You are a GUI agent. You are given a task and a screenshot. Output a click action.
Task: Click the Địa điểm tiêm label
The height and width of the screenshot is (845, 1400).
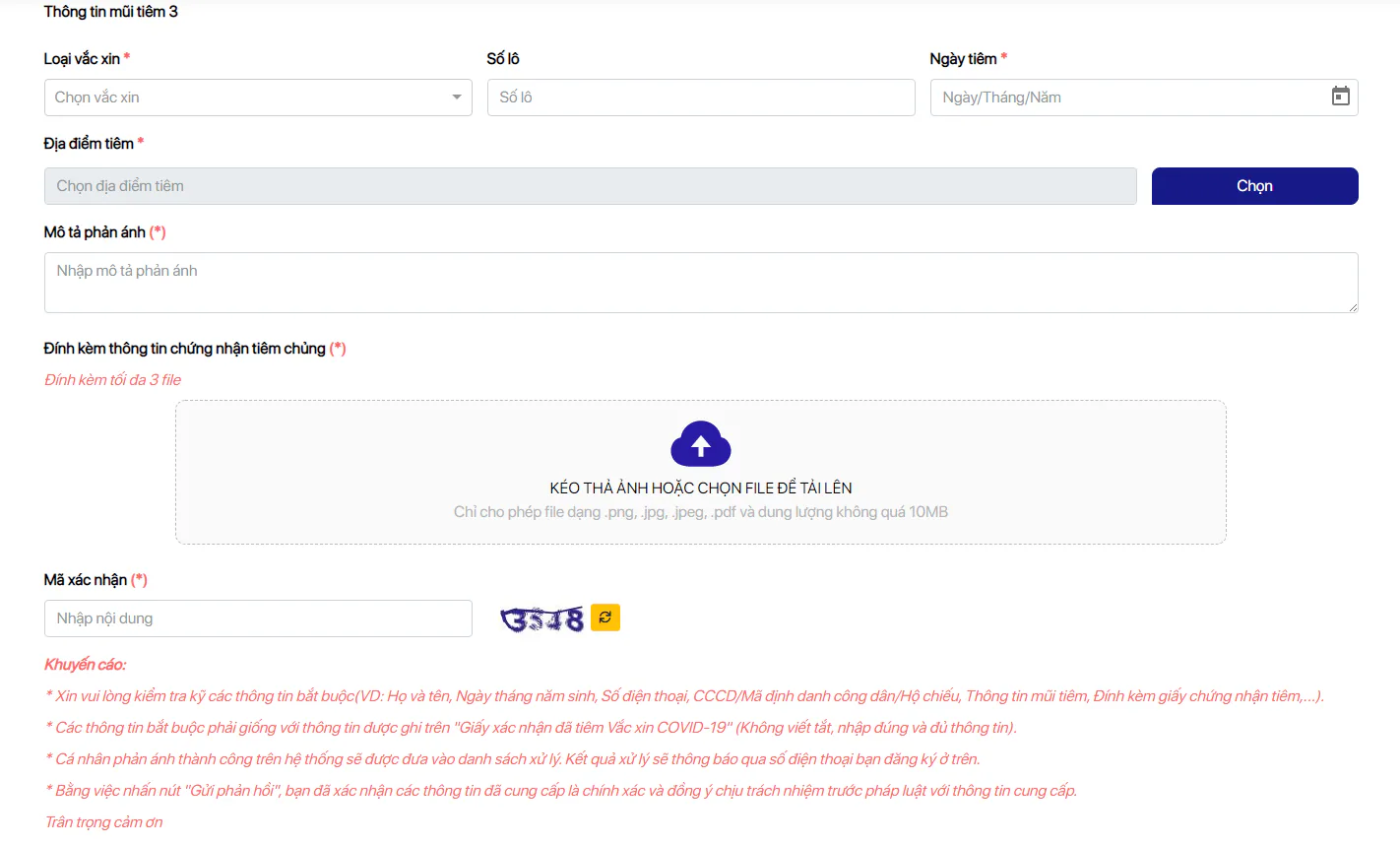tap(89, 144)
